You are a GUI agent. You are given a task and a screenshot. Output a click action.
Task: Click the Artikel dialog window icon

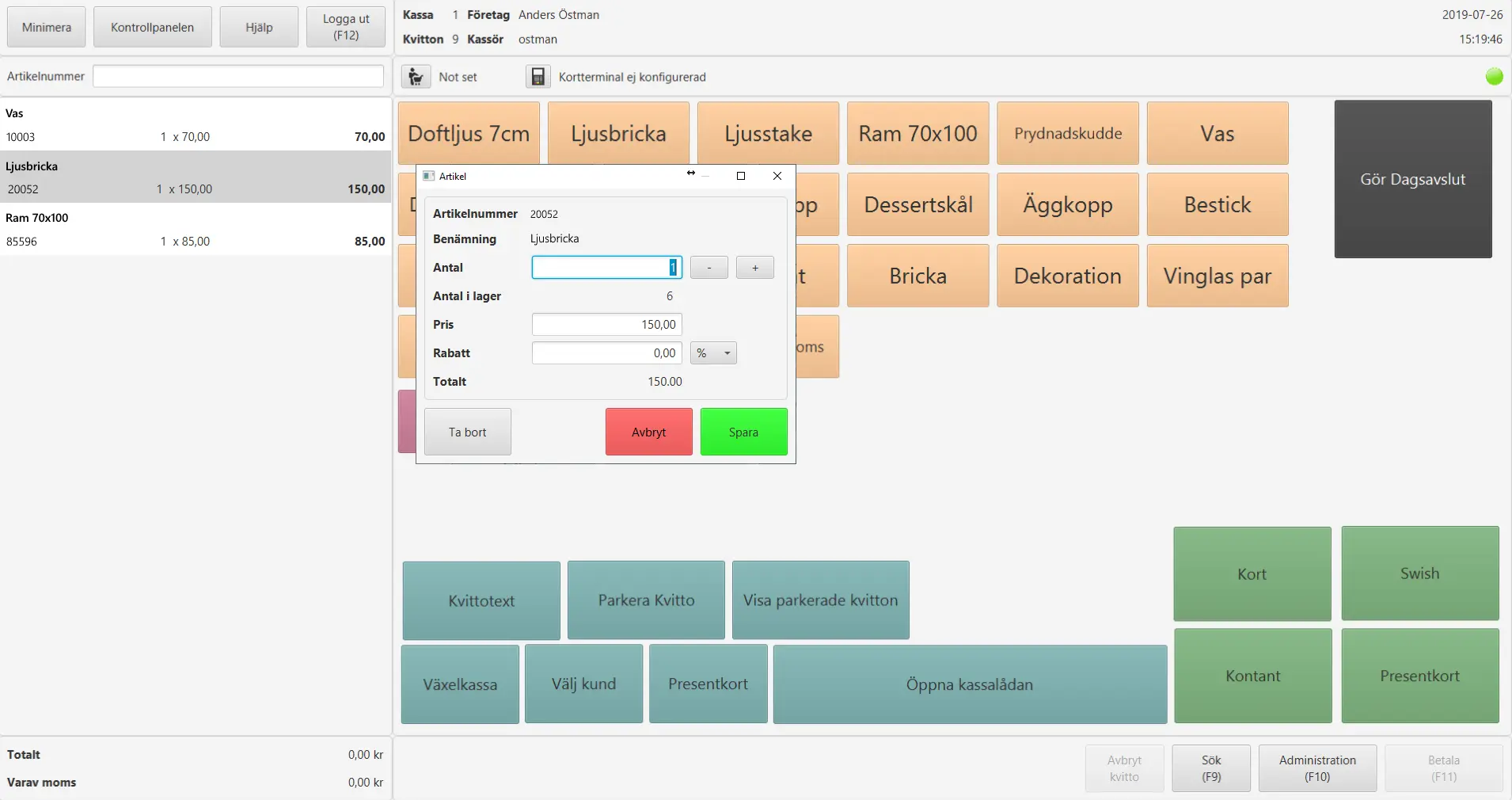coord(429,176)
